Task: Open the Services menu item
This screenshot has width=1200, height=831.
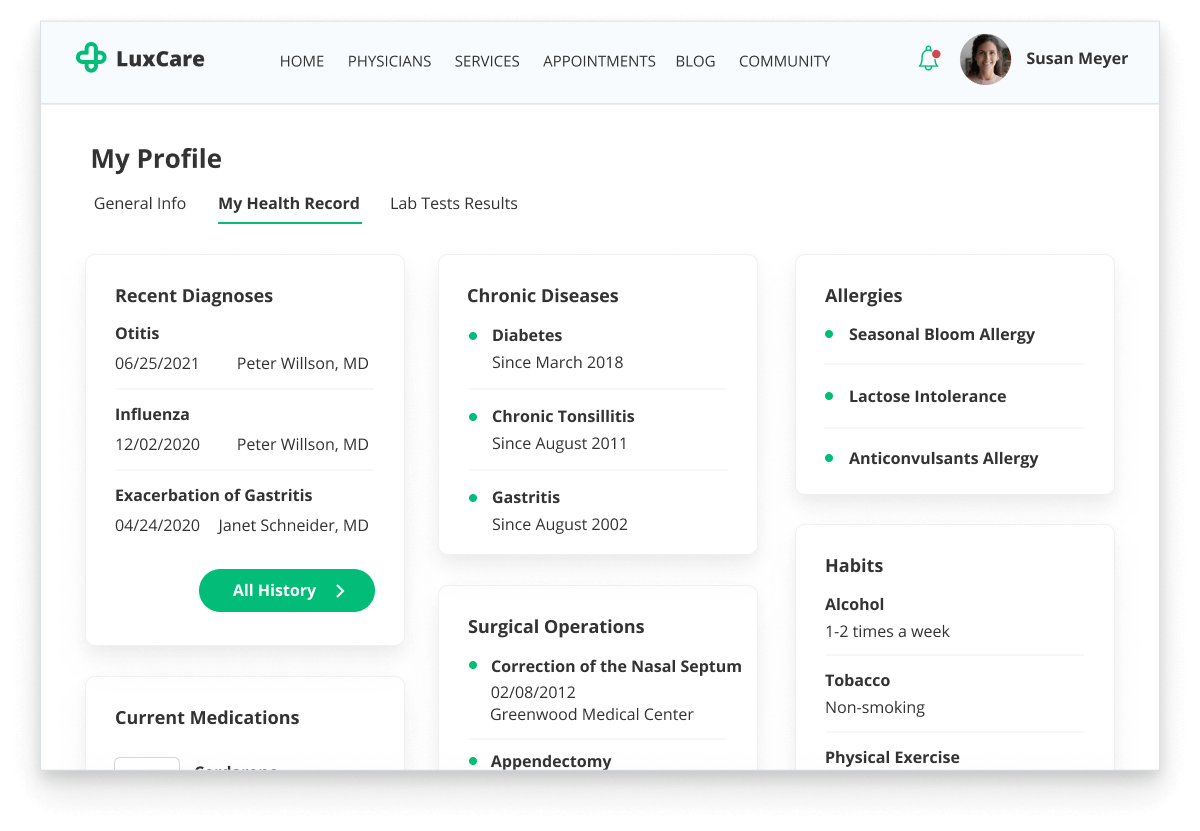Action: click(487, 61)
